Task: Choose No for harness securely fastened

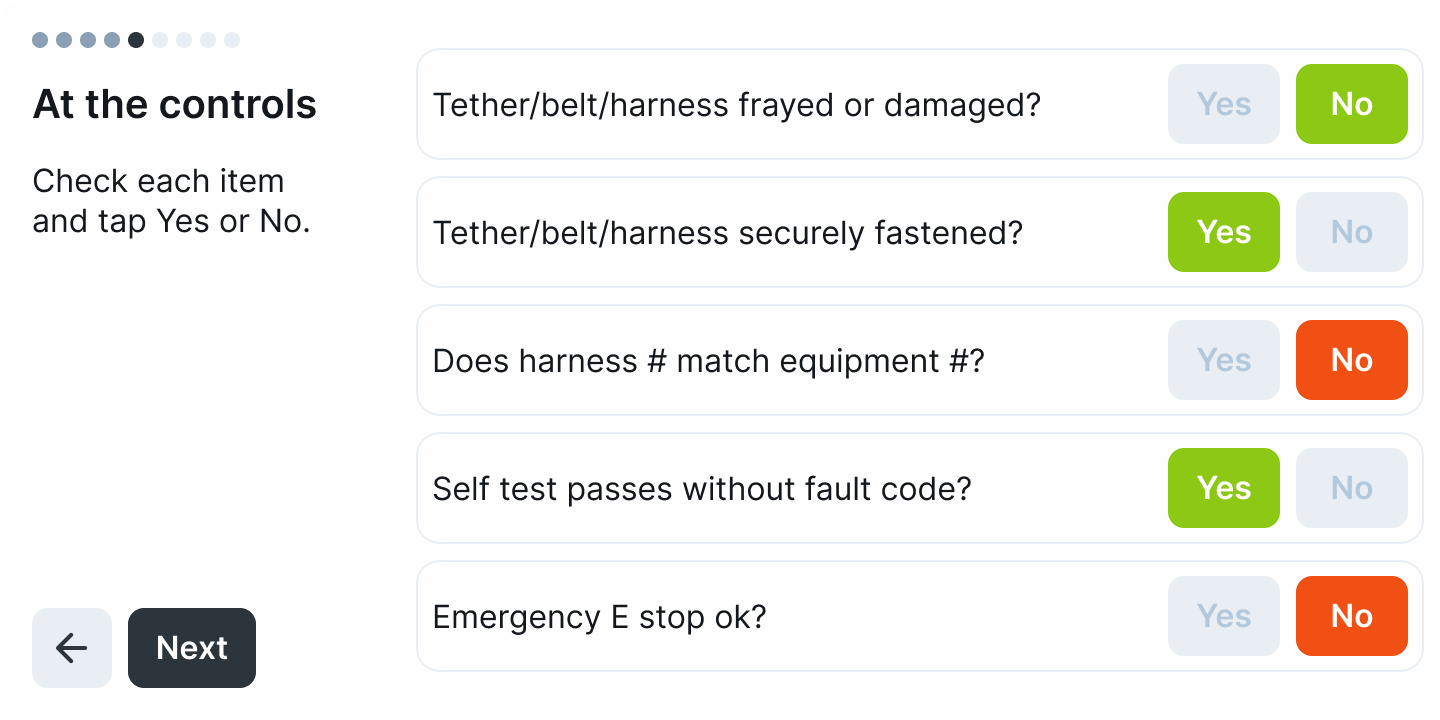Action: coord(1352,232)
